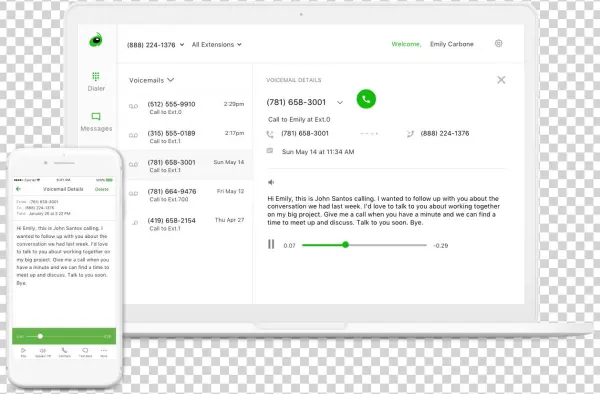The image size is (600, 394).
Task: Click the remaining time -0:29 label
Action: tap(440, 246)
